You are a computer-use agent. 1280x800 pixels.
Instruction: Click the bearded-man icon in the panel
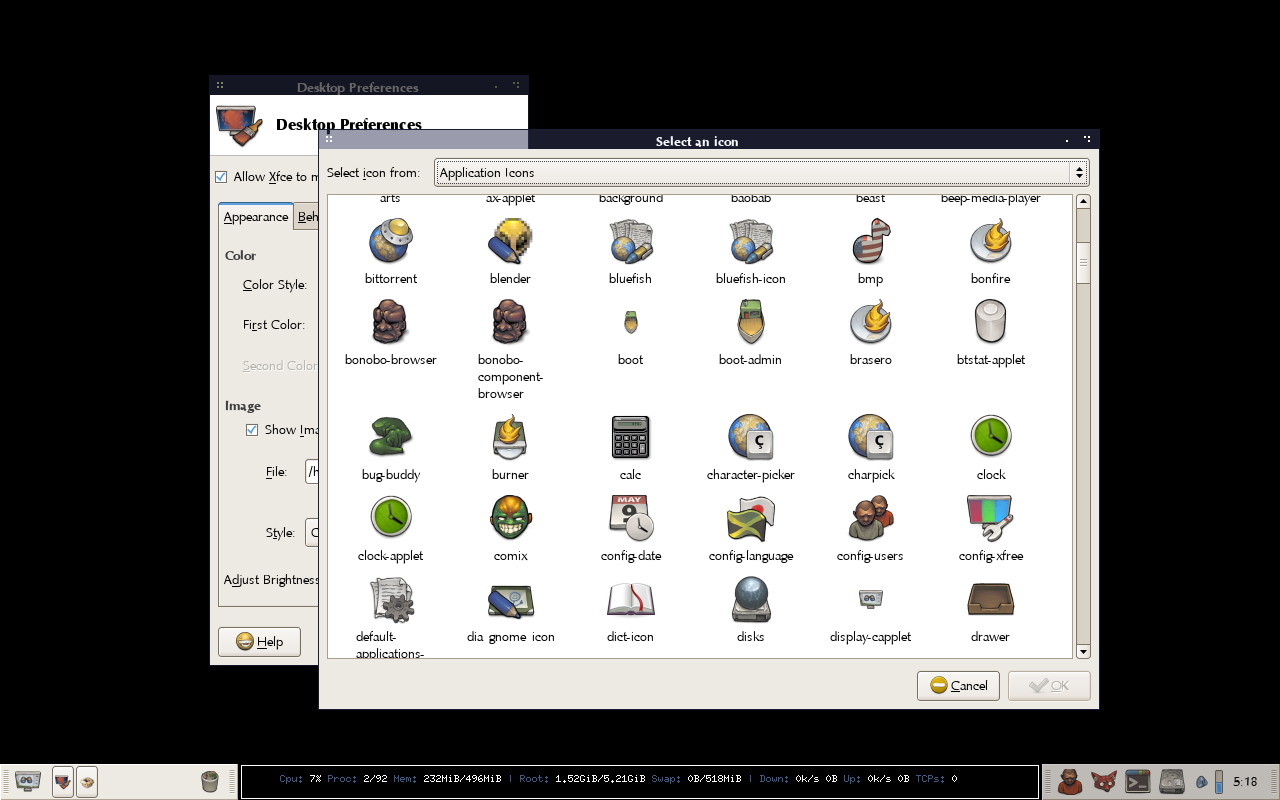[1069, 781]
